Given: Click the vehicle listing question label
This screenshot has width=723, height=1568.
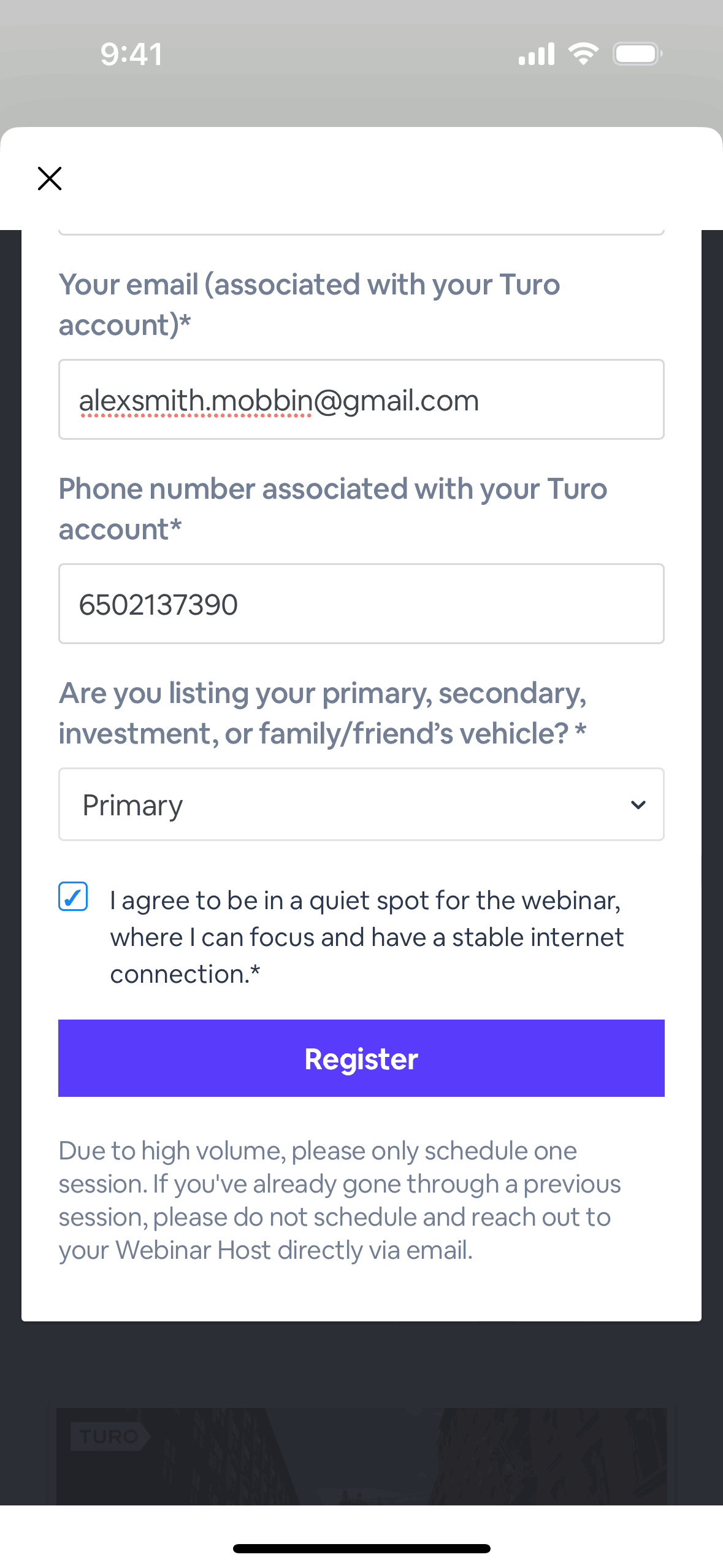Looking at the screenshot, I should [x=323, y=713].
